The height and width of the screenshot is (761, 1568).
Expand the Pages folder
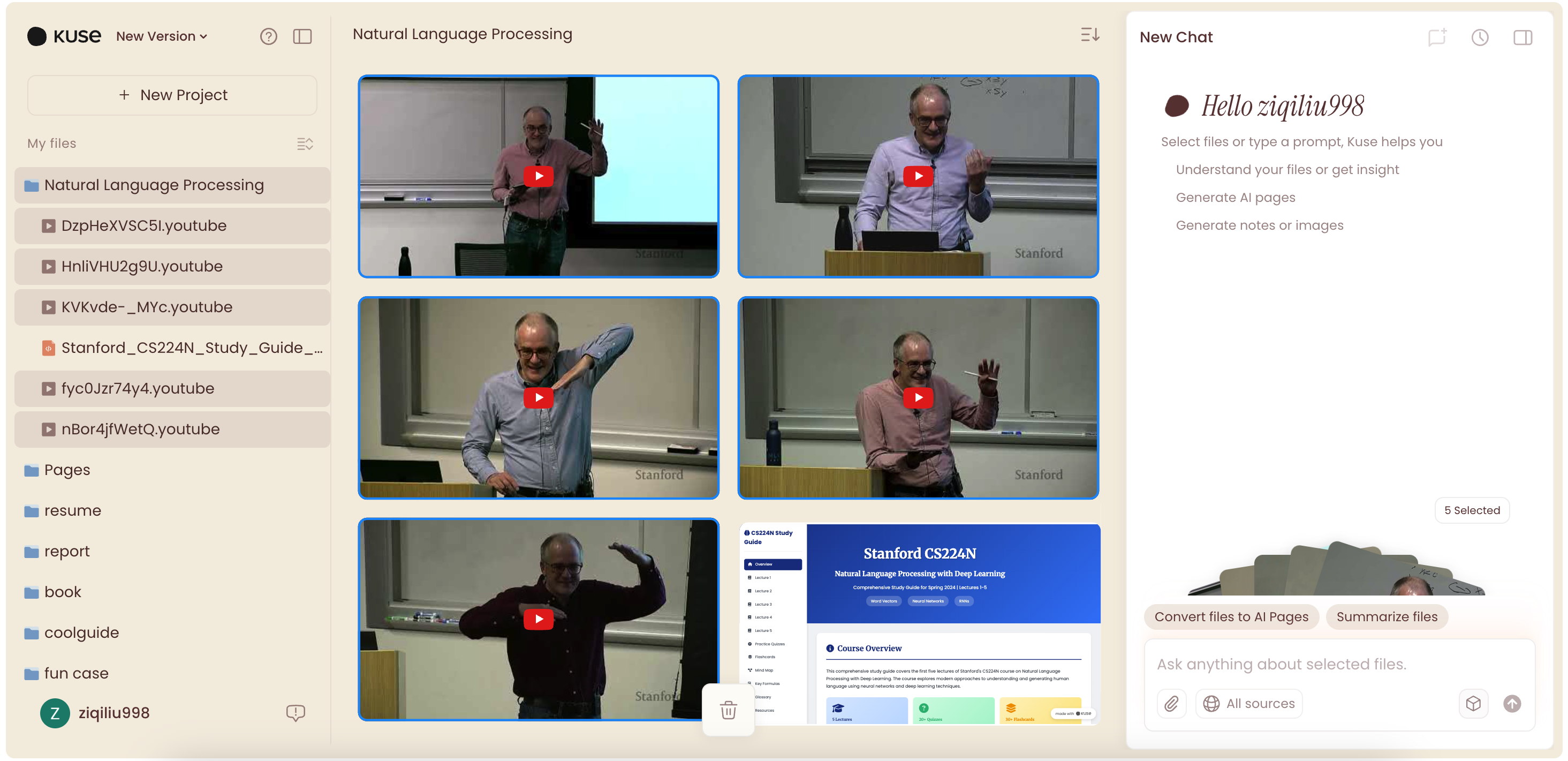67,470
